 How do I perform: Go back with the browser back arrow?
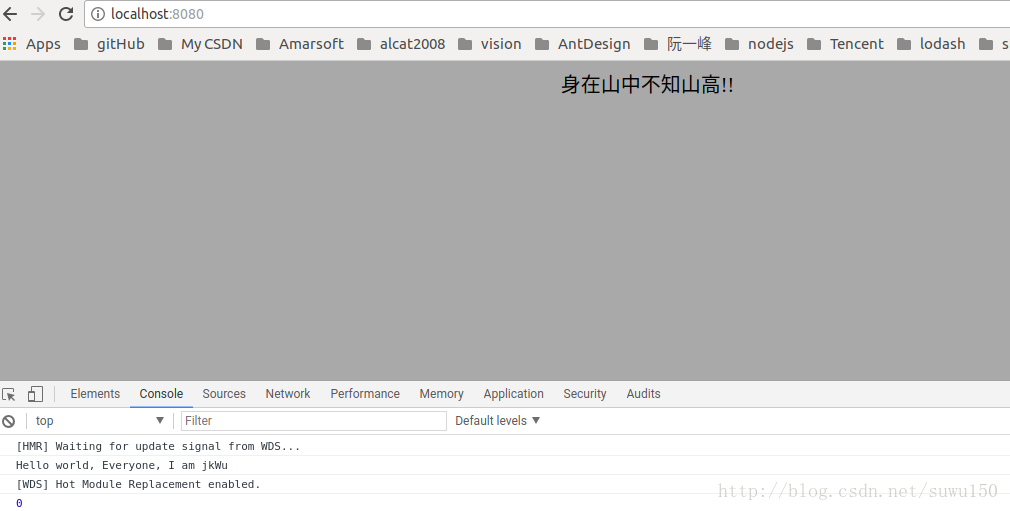(10, 14)
